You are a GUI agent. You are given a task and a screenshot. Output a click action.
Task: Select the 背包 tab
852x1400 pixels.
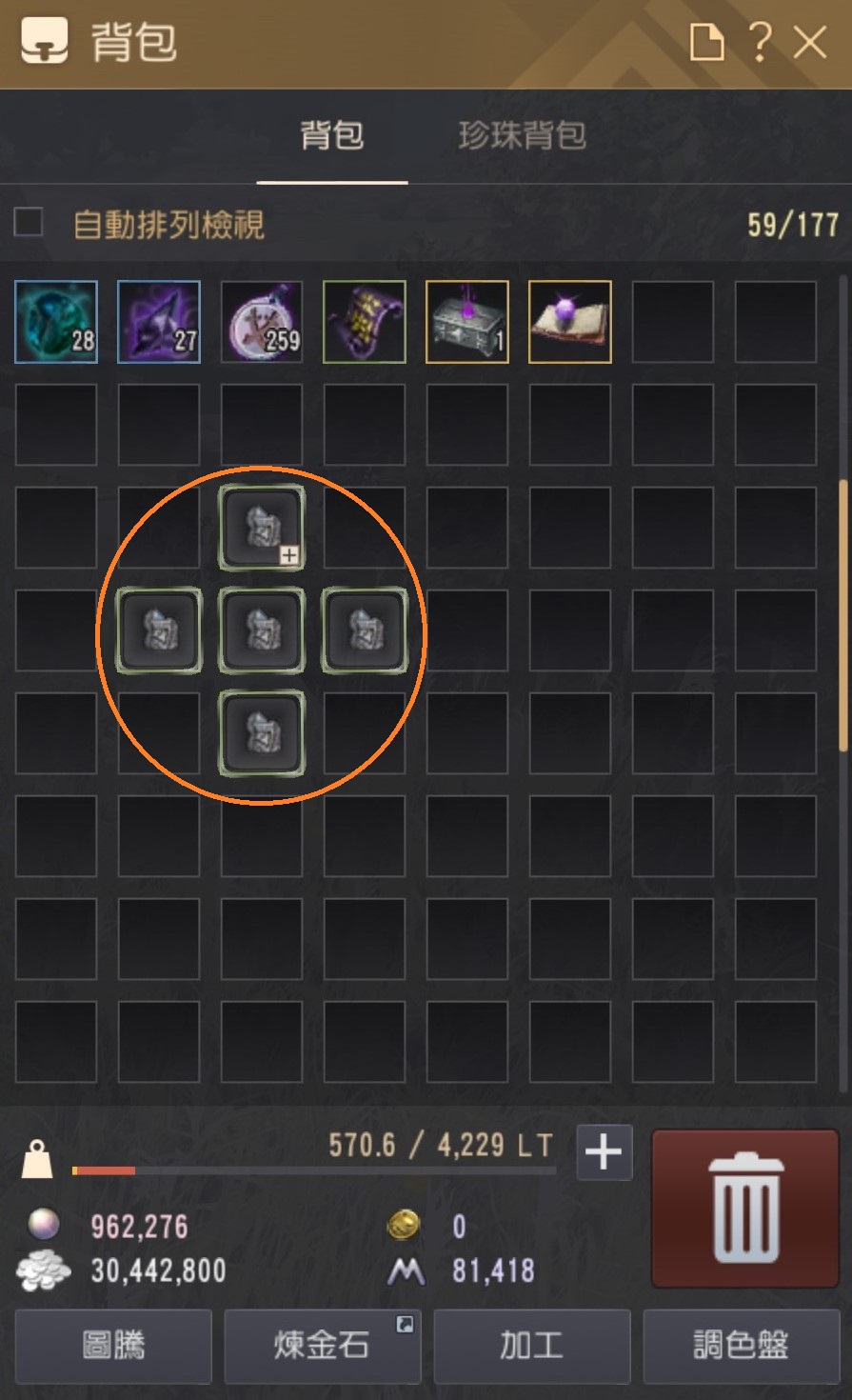pyautogui.click(x=332, y=135)
